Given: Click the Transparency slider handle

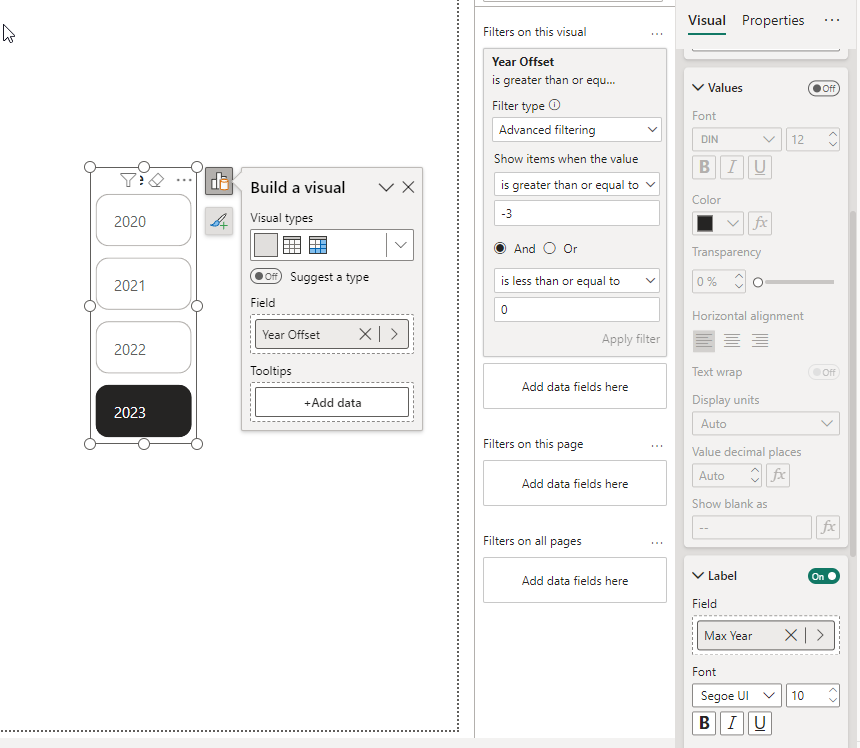Looking at the screenshot, I should pyautogui.click(x=758, y=282).
